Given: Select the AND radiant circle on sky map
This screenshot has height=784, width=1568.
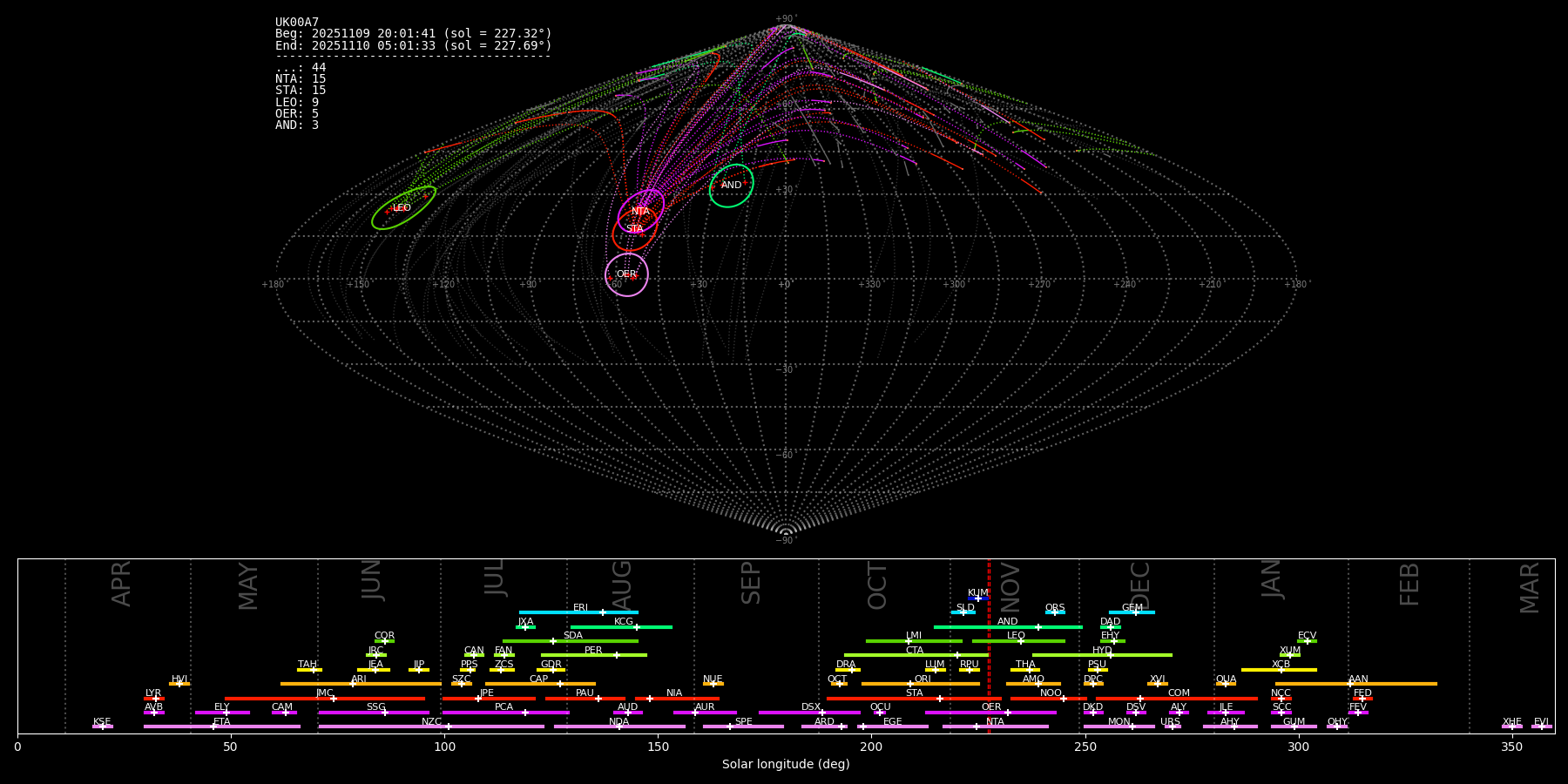Looking at the screenshot, I should 731,186.
